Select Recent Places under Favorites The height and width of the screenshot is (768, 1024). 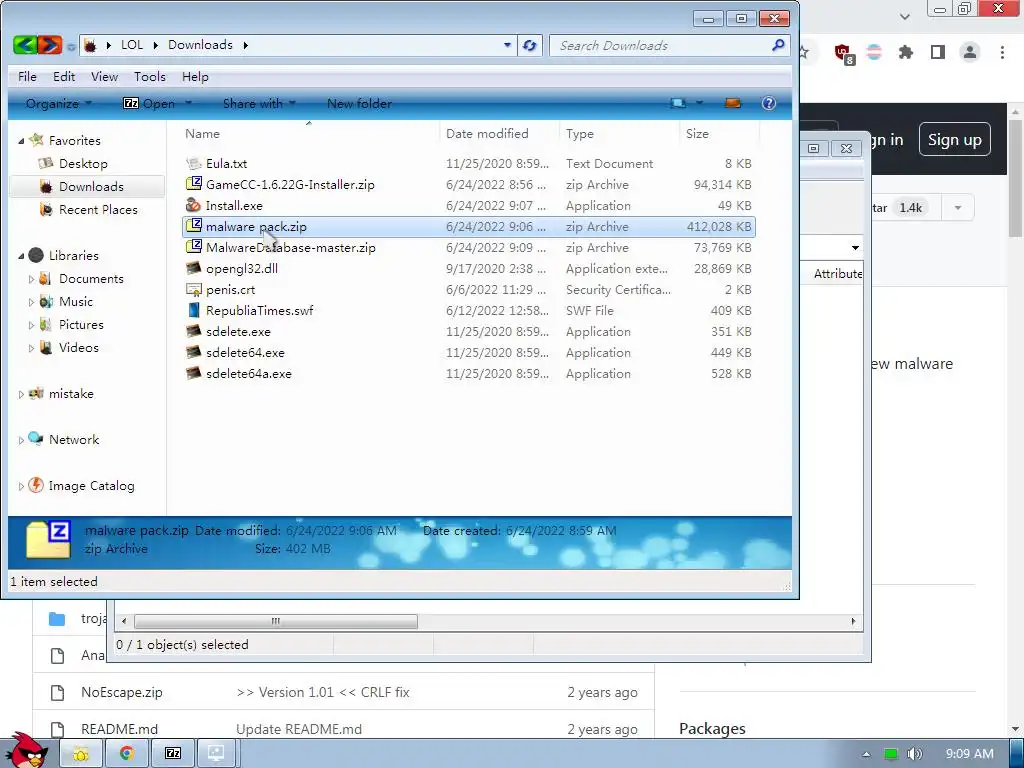pos(98,210)
